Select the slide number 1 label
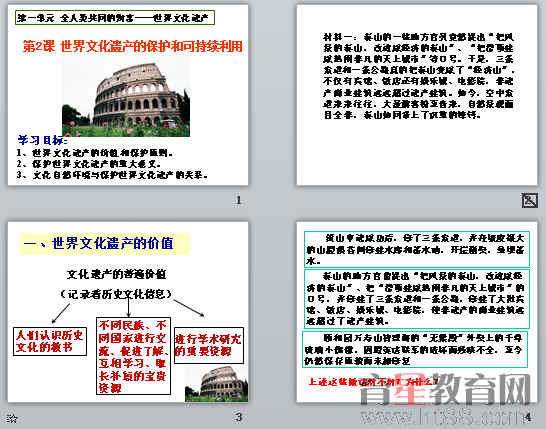546x429 pixels. (x=239, y=200)
